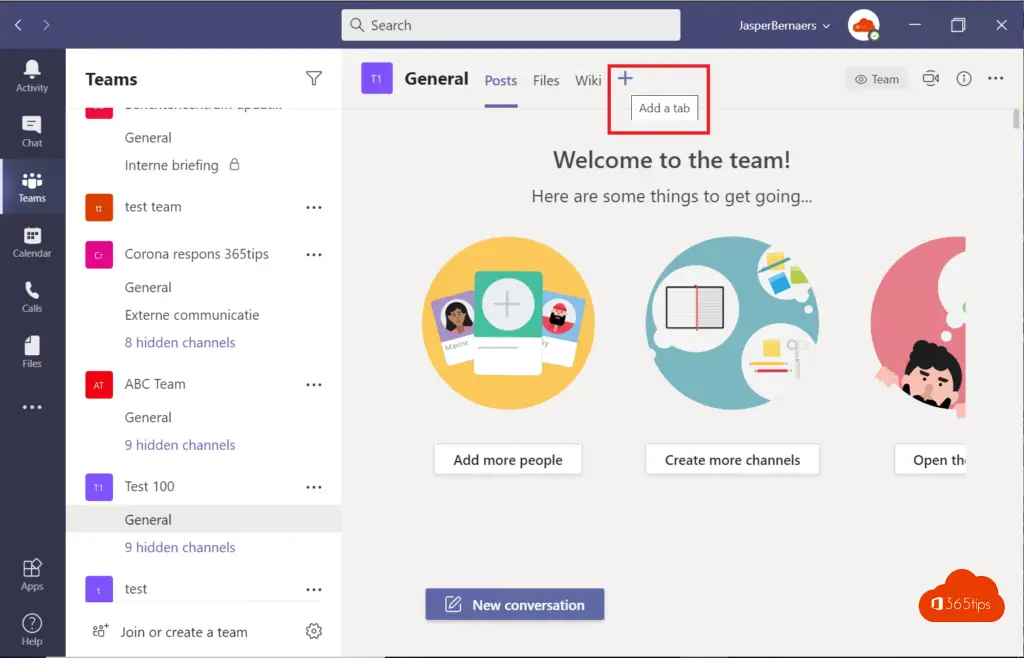The height and width of the screenshot is (658, 1024).
Task: Click the Create more channels button
Action: 732,460
